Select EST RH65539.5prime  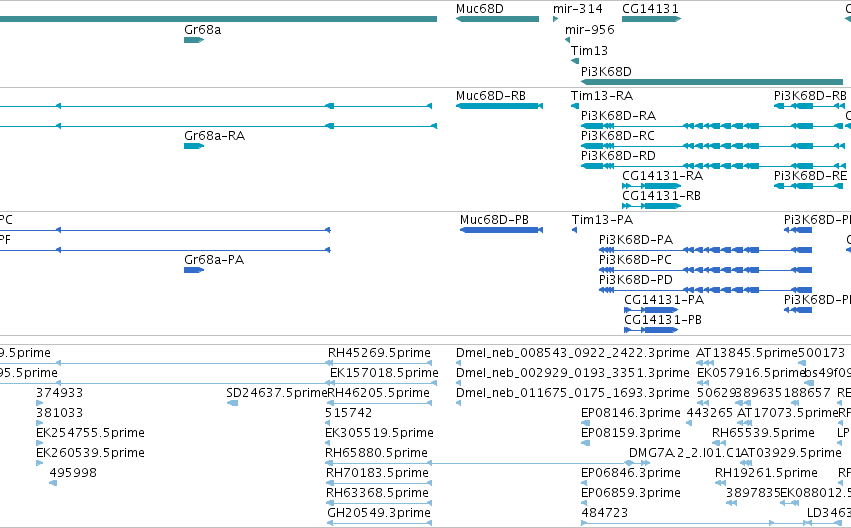click(x=763, y=433)
